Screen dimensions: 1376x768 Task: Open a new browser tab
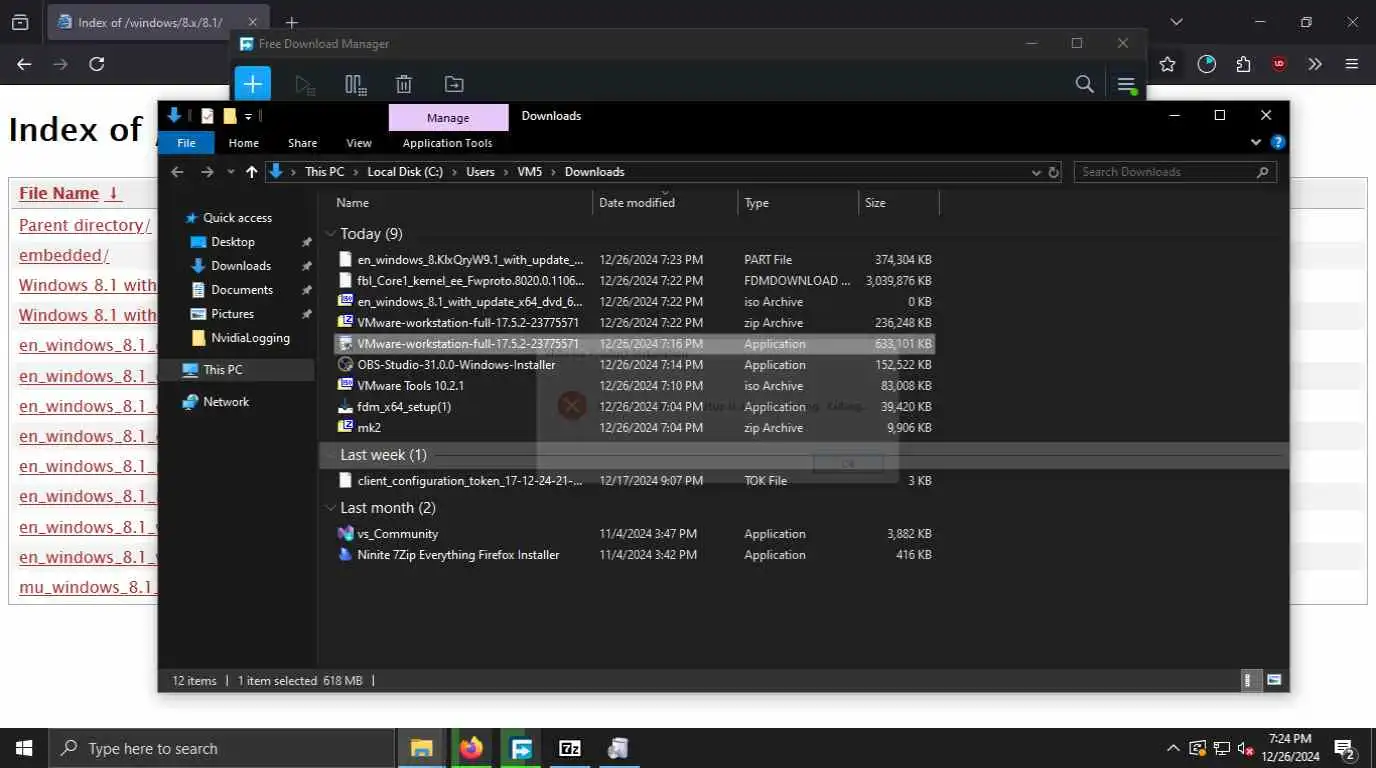pyautogui.click(x=292, y=22)
